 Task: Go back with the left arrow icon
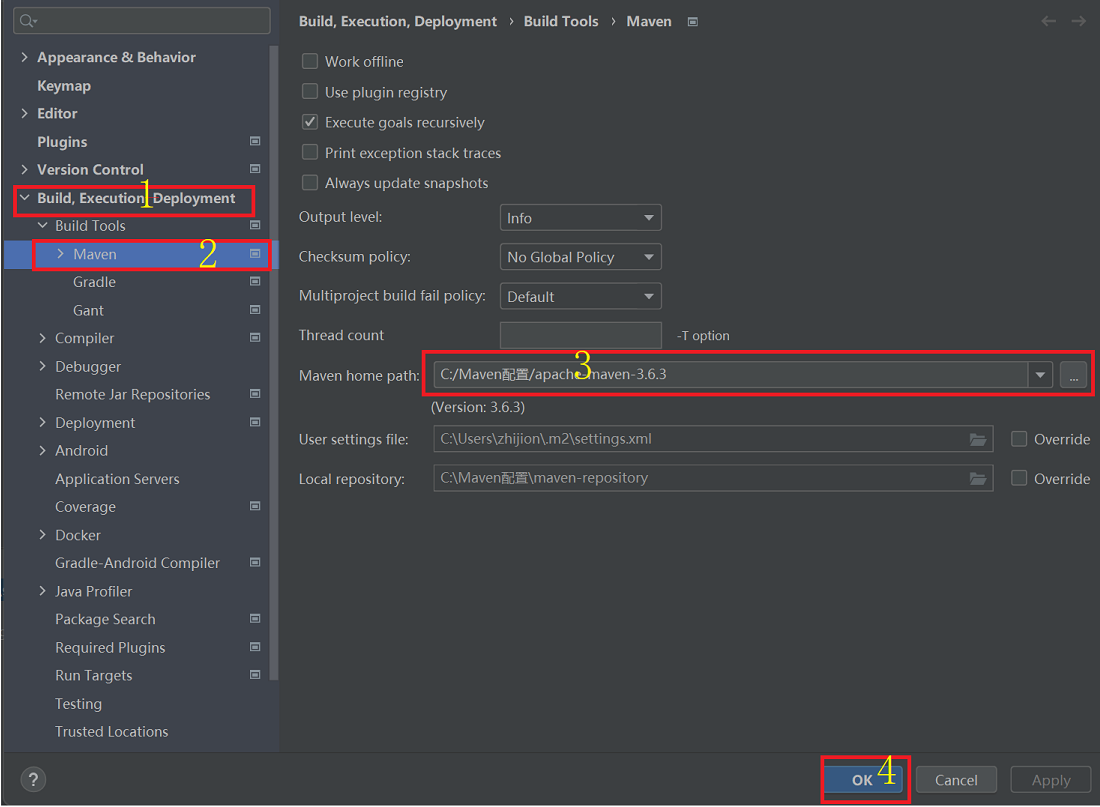click(1049, 21)
